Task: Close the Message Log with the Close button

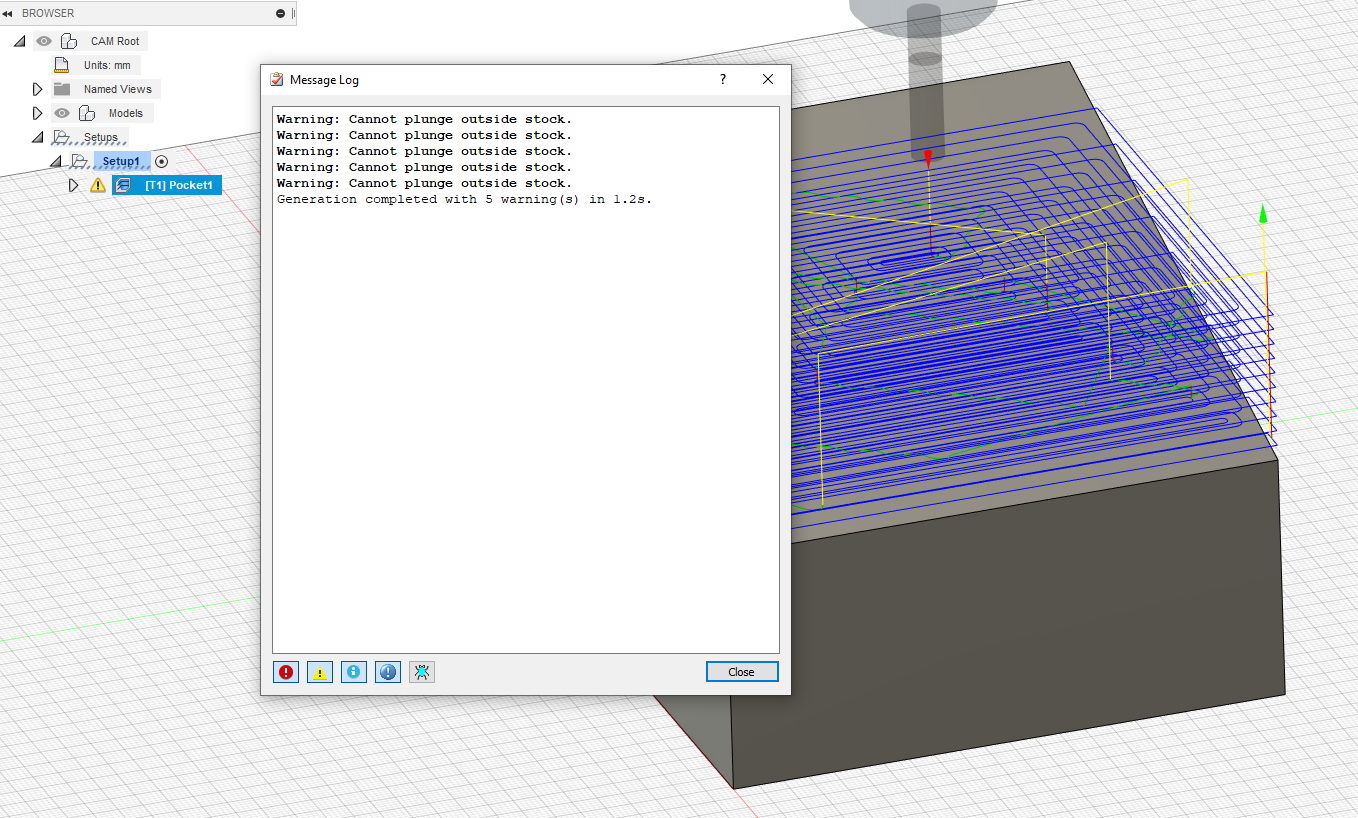Action: click(x=742, y=672)
